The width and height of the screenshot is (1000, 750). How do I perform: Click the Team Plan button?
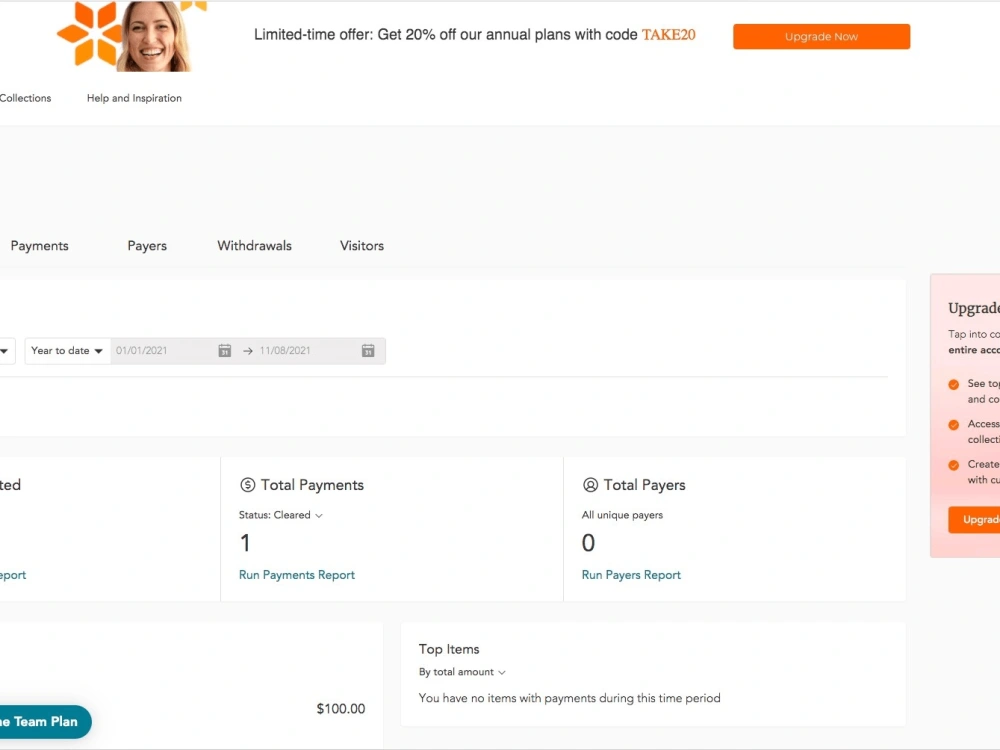[45, 722]
